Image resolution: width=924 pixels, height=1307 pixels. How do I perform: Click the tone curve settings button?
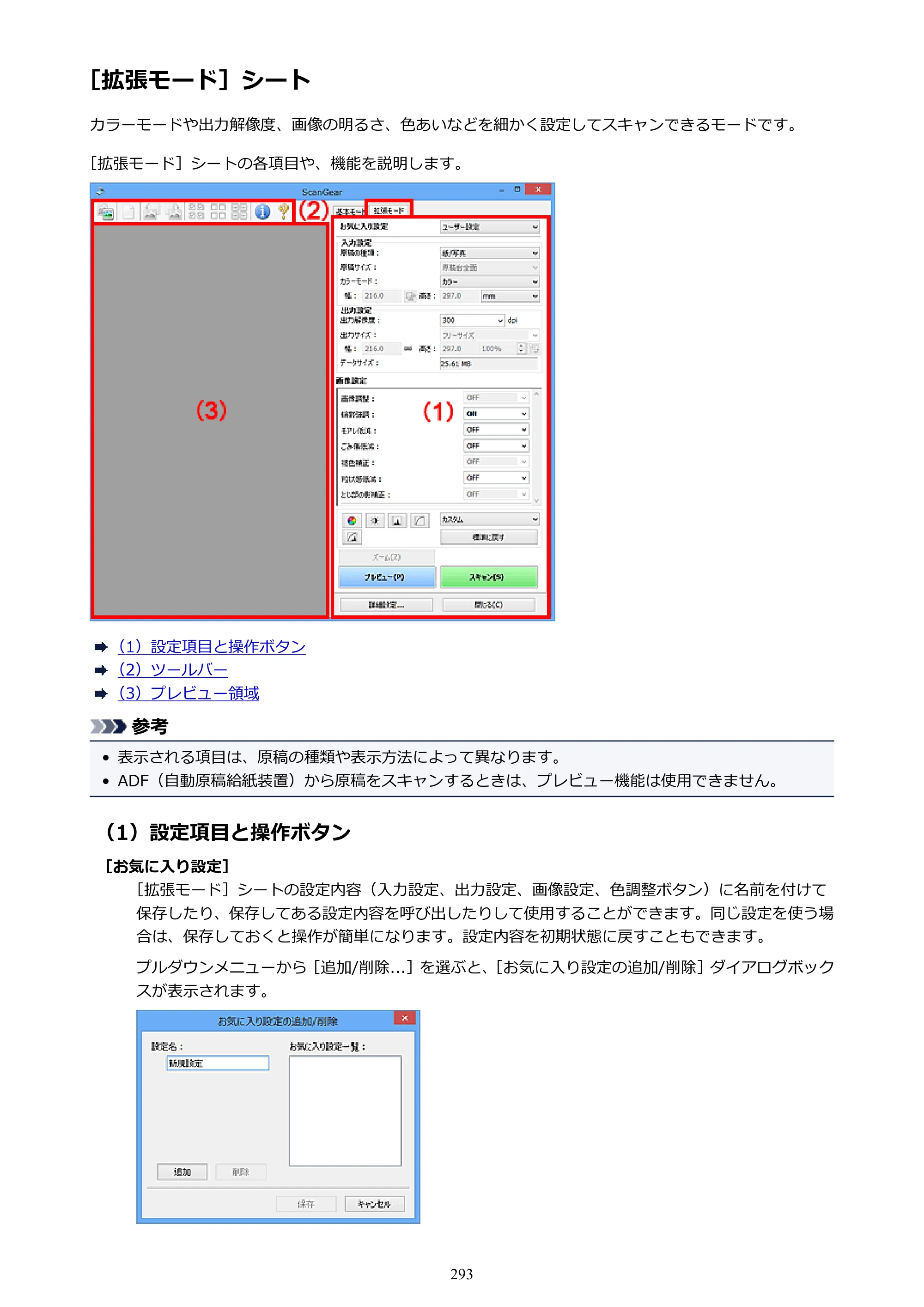419,520
